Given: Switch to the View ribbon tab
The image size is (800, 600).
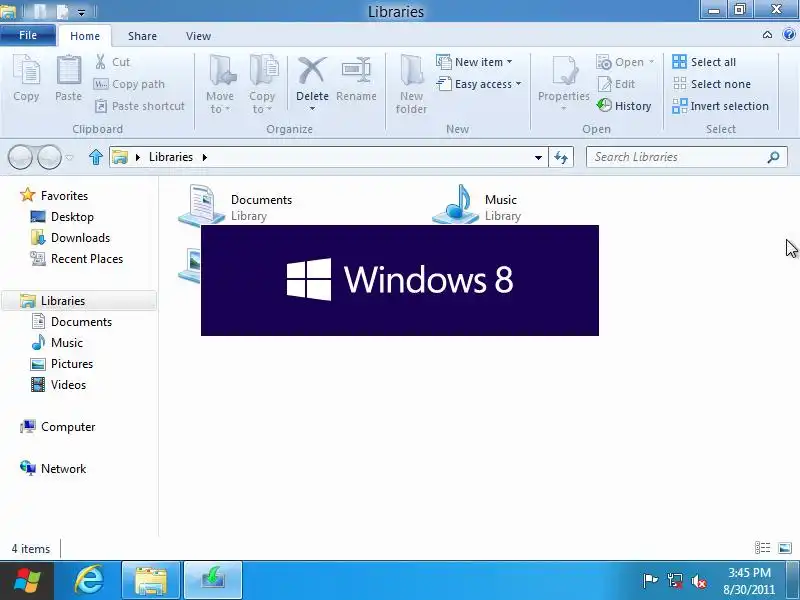Looking at the screenshot, I should [x=198, y=36].
